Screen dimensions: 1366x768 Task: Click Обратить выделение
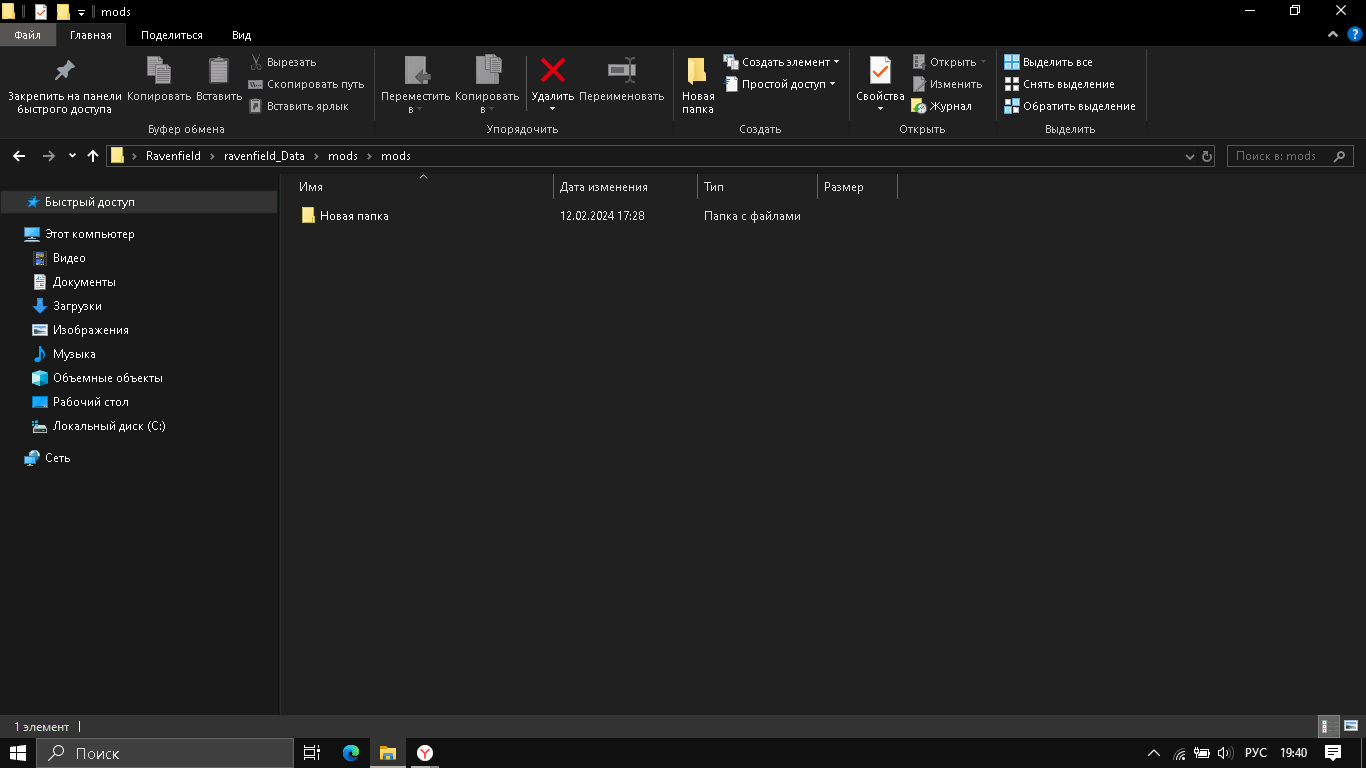click(x=1070, y=106)
